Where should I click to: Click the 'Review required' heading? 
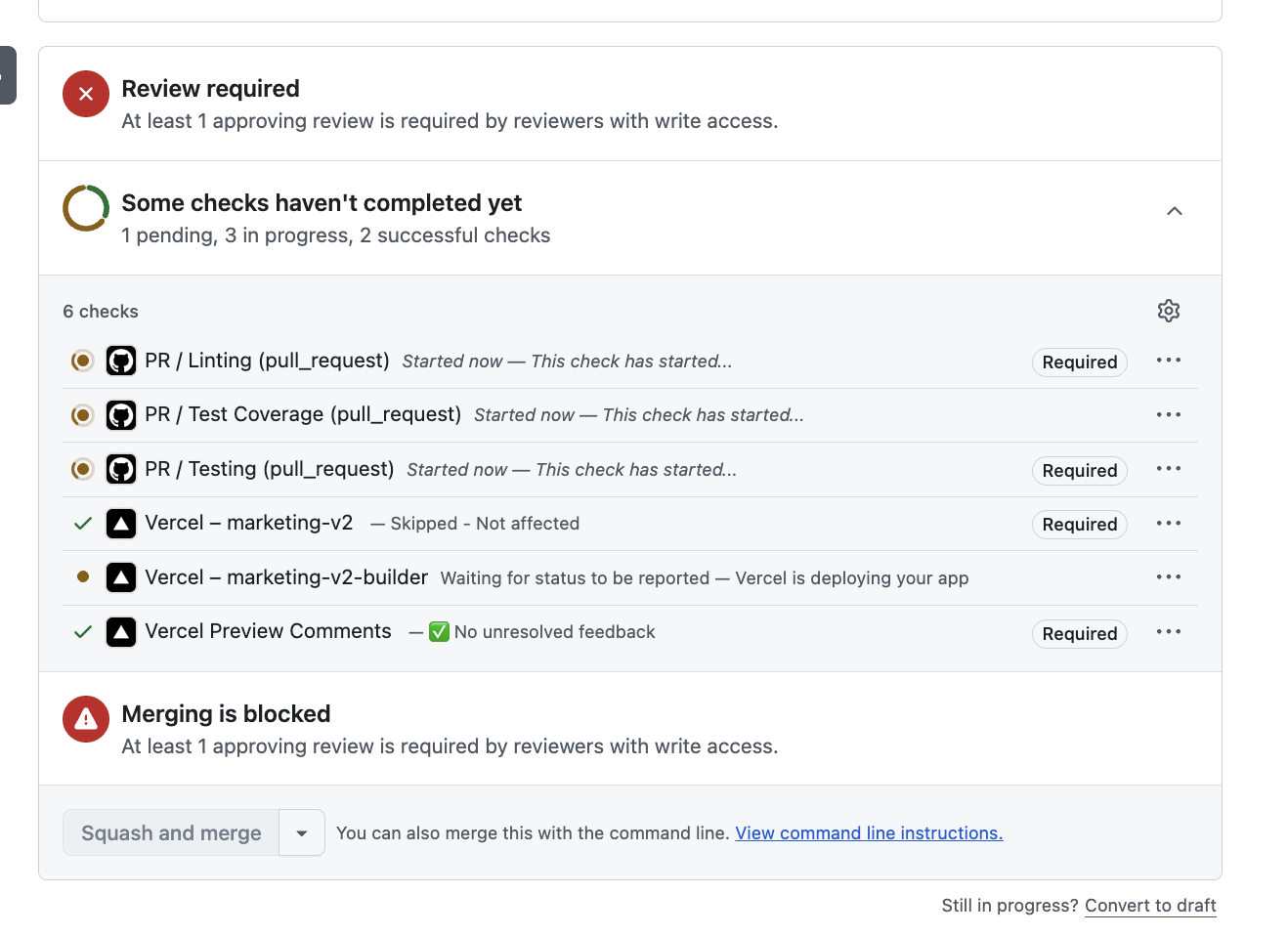(210, 89)
